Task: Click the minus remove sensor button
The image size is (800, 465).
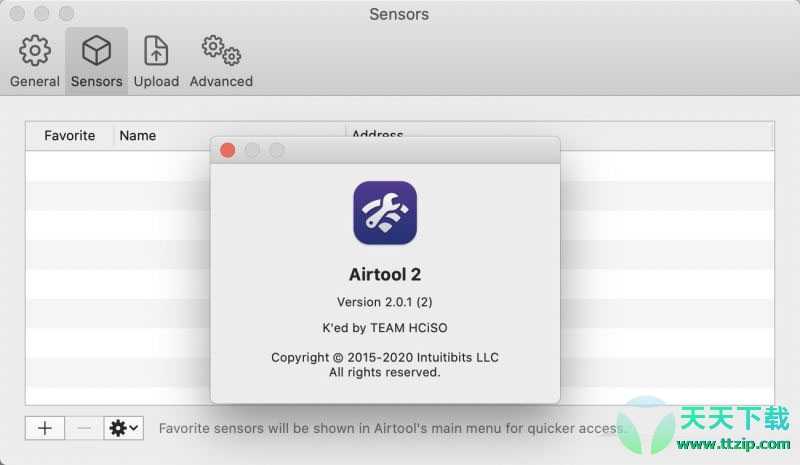Action: (84, 428)
